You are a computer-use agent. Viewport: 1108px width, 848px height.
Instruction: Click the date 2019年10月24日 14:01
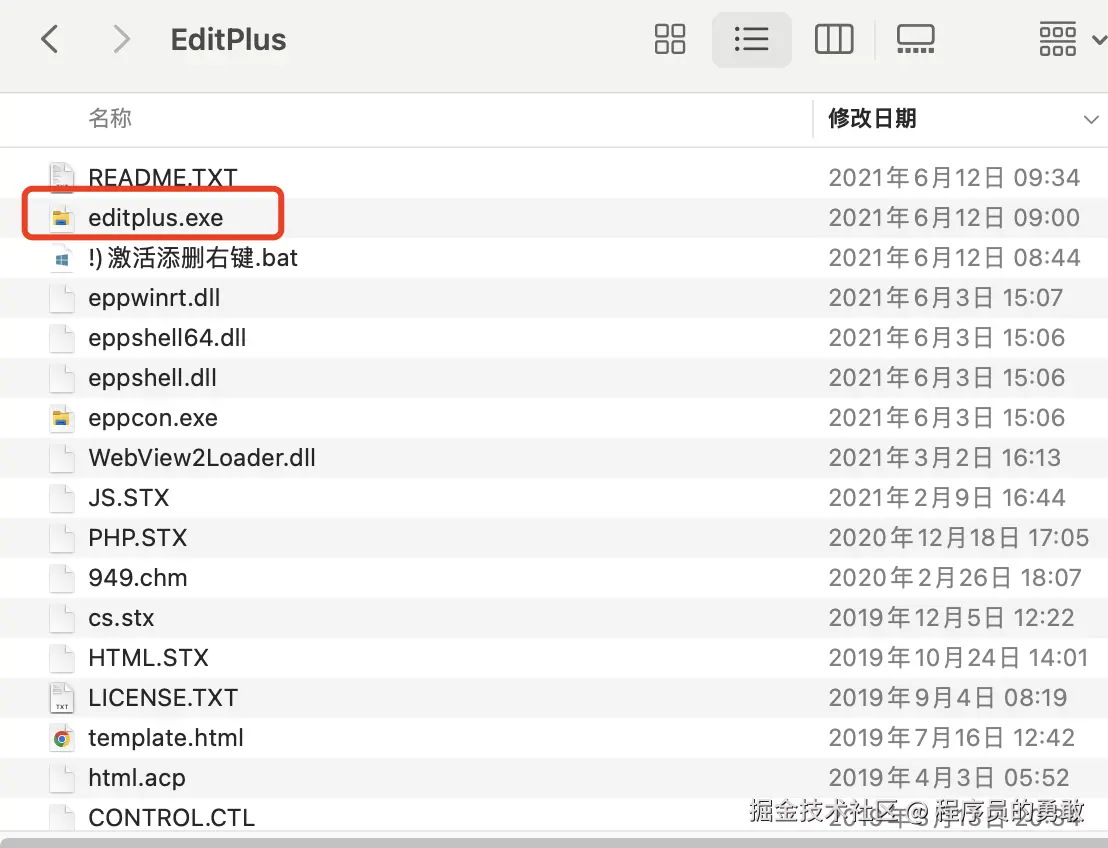point(958,658)
